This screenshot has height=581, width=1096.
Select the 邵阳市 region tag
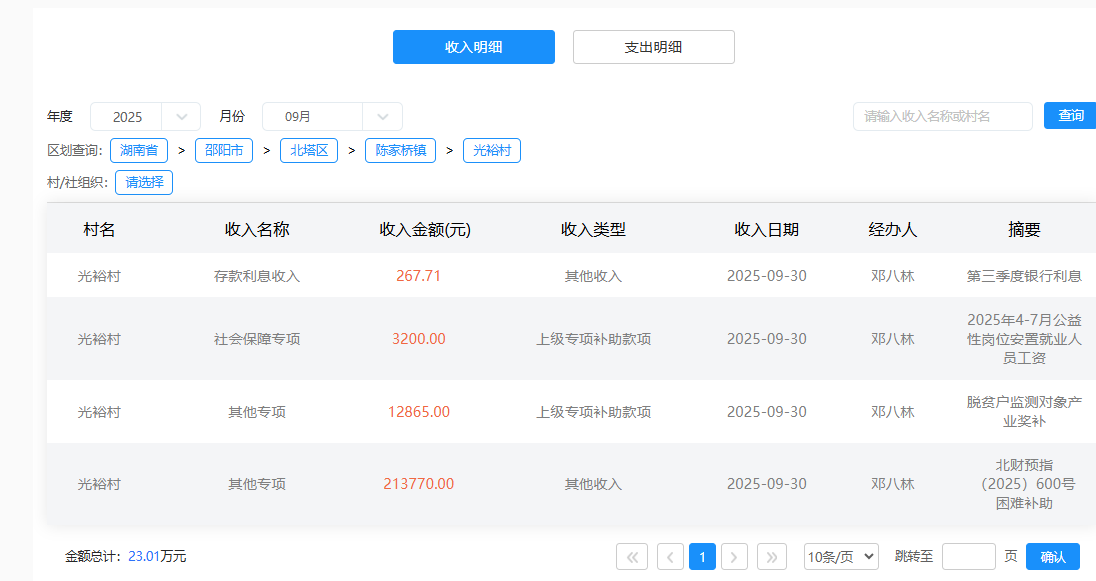tap(224, 151)
